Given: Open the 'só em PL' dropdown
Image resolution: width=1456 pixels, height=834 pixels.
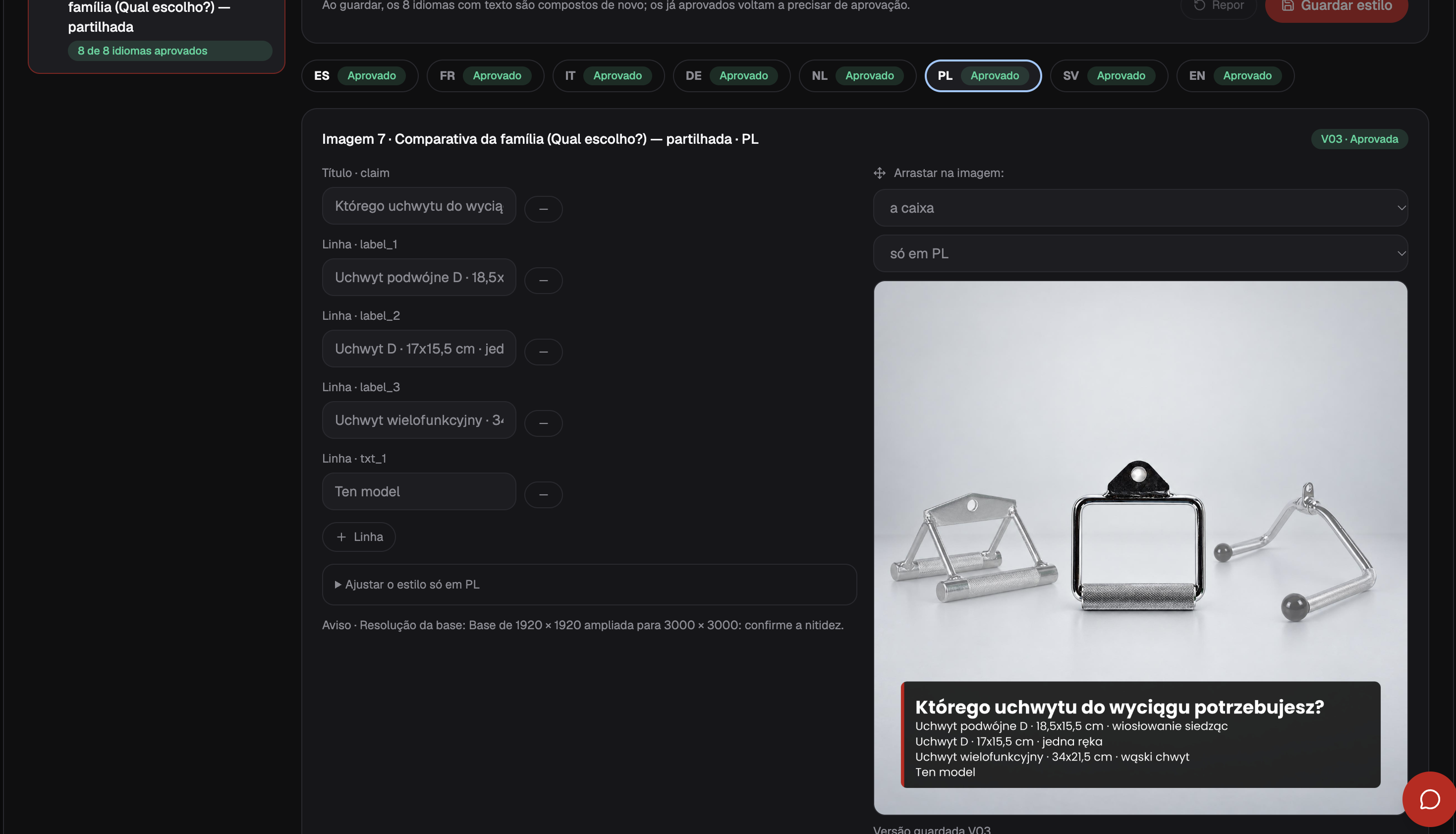Looking at the screenshot, I should click(1140, 253).
